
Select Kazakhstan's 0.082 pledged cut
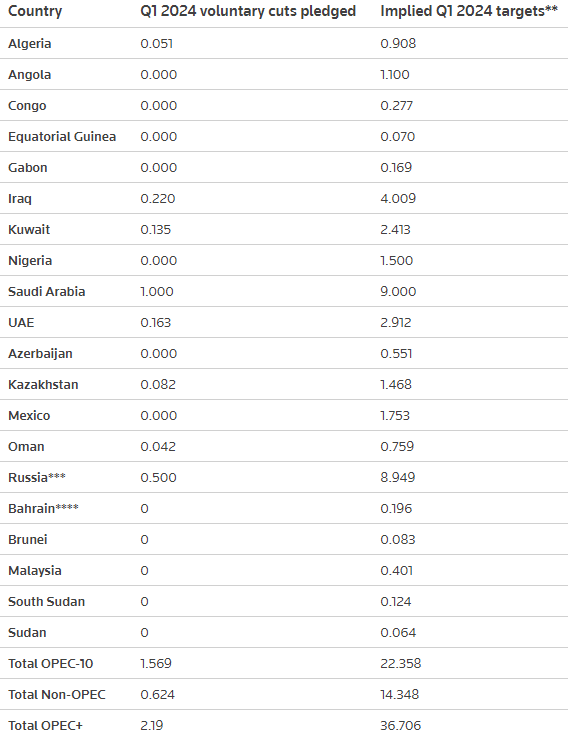click(158, 384)
